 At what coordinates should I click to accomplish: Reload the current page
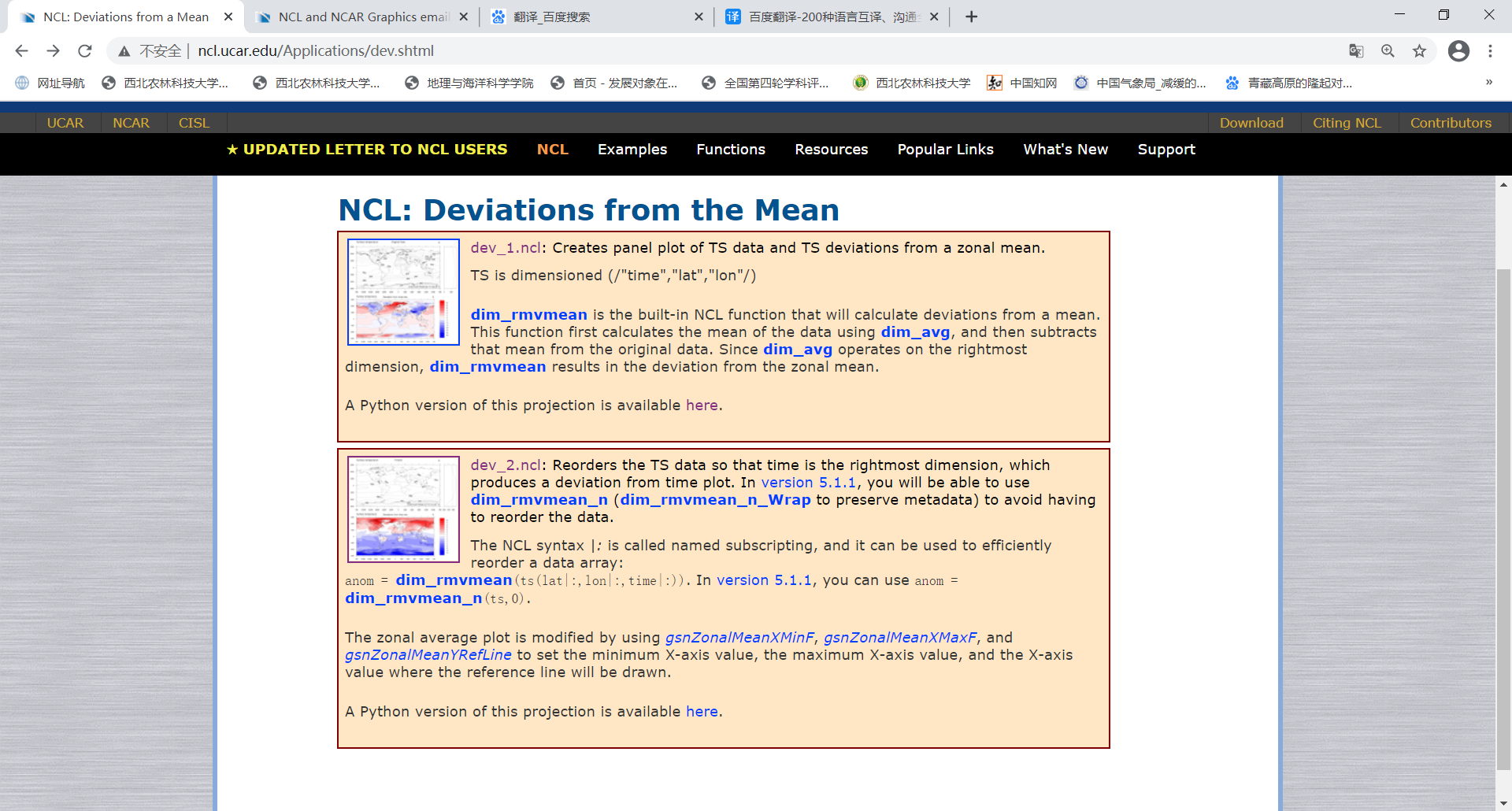(x=85, y=51)
